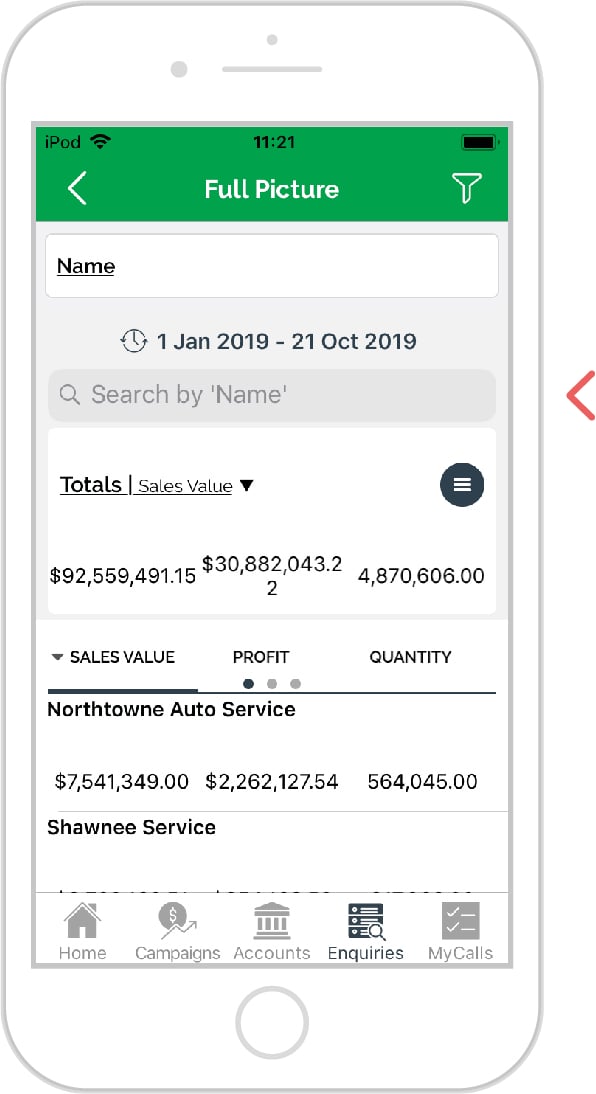Click the Totals link
596x1094 pixels.
pyautogui.click(x=91, y=485)
